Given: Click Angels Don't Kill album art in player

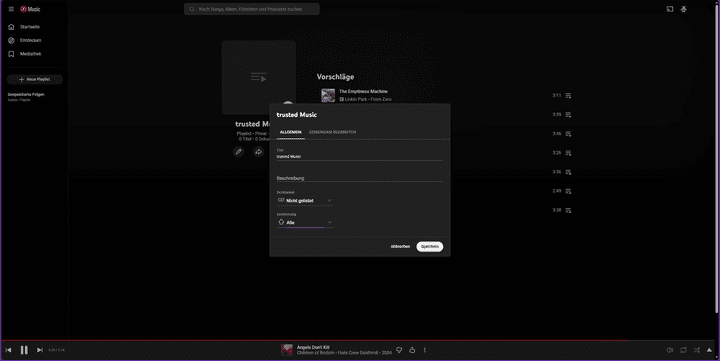Looking at the screenshot, I should pyautogui.click(x=287, y=350).
